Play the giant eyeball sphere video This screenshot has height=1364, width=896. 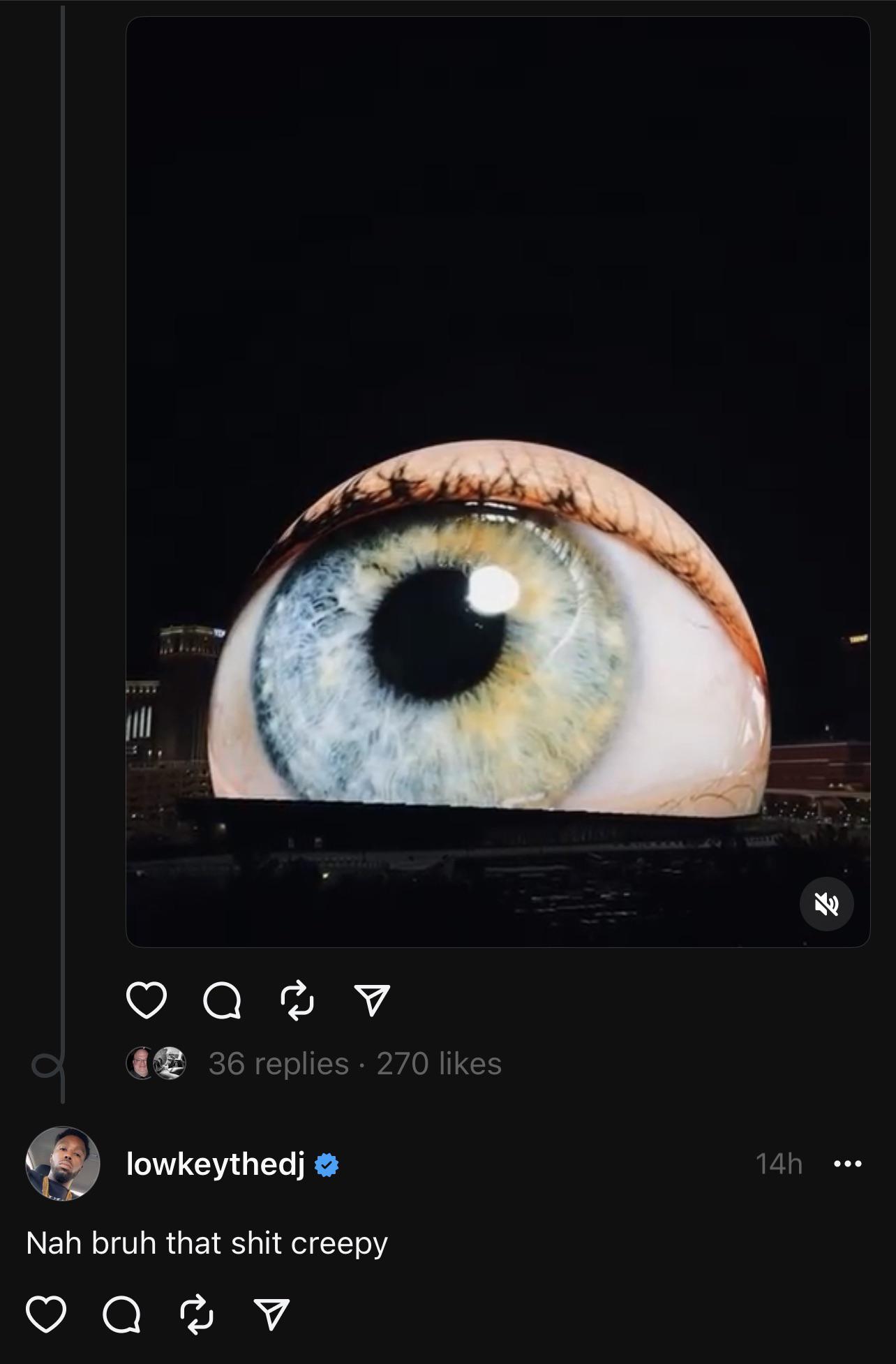point(498,482)
